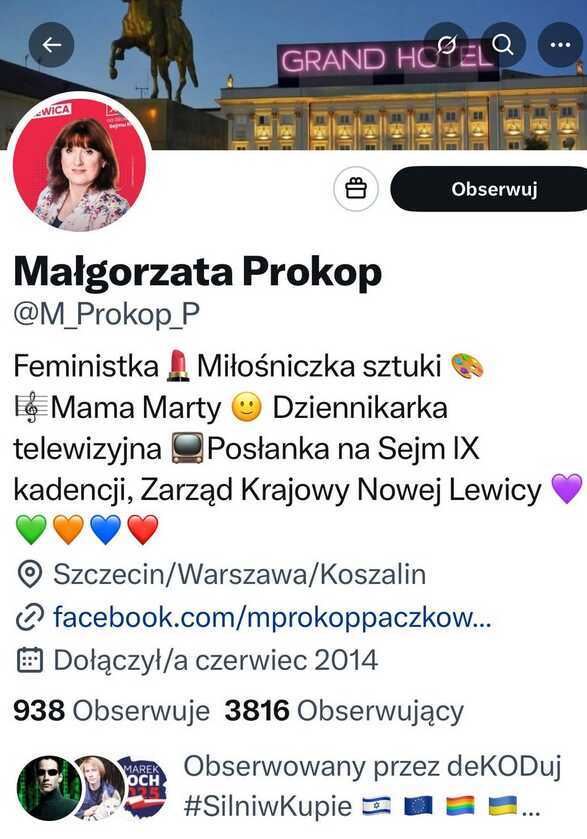View the 938 Obserwuje following list

[111, 711]
